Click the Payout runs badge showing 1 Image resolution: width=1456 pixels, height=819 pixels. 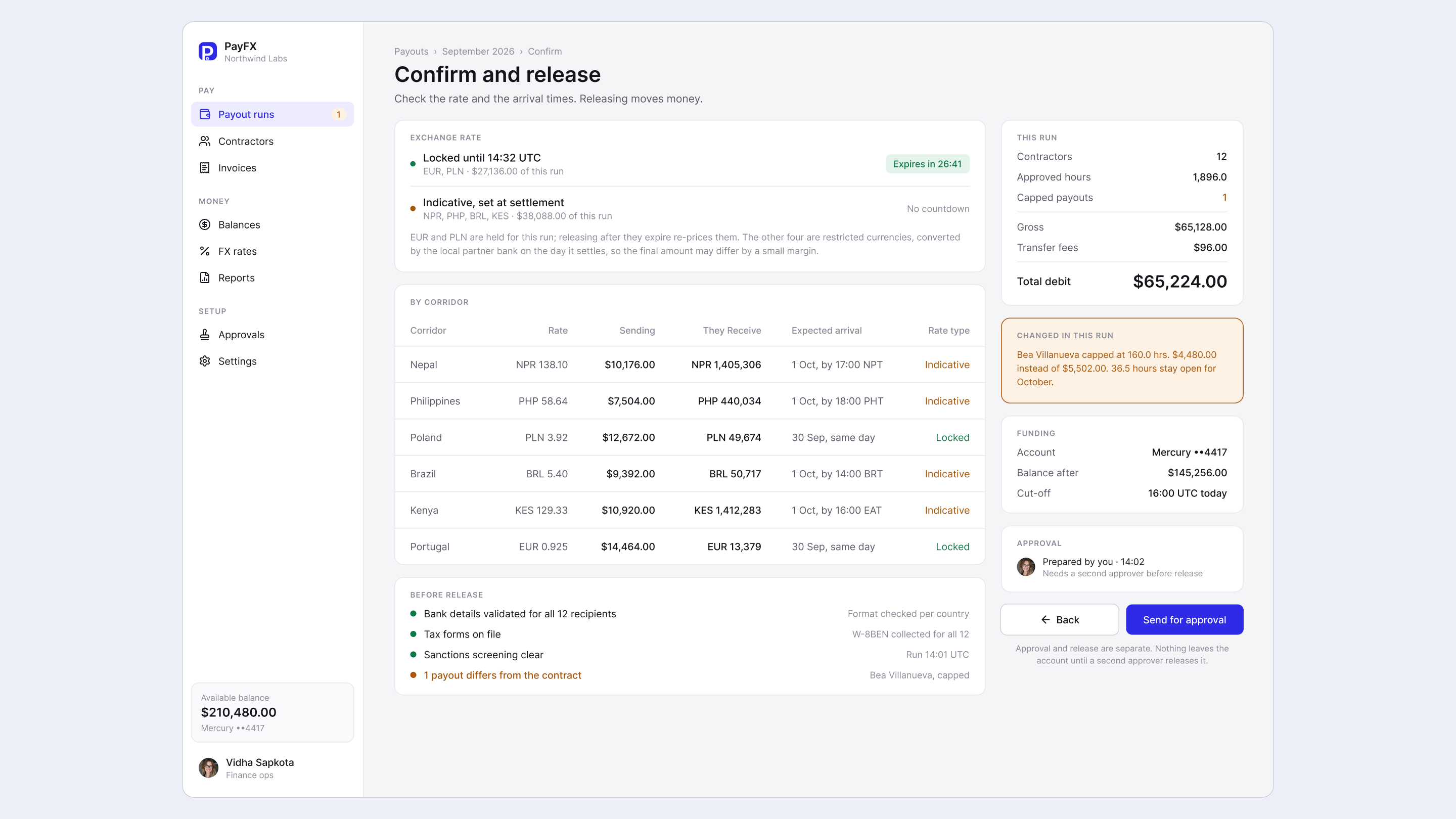pyautogui.click(x=339, y=114)
